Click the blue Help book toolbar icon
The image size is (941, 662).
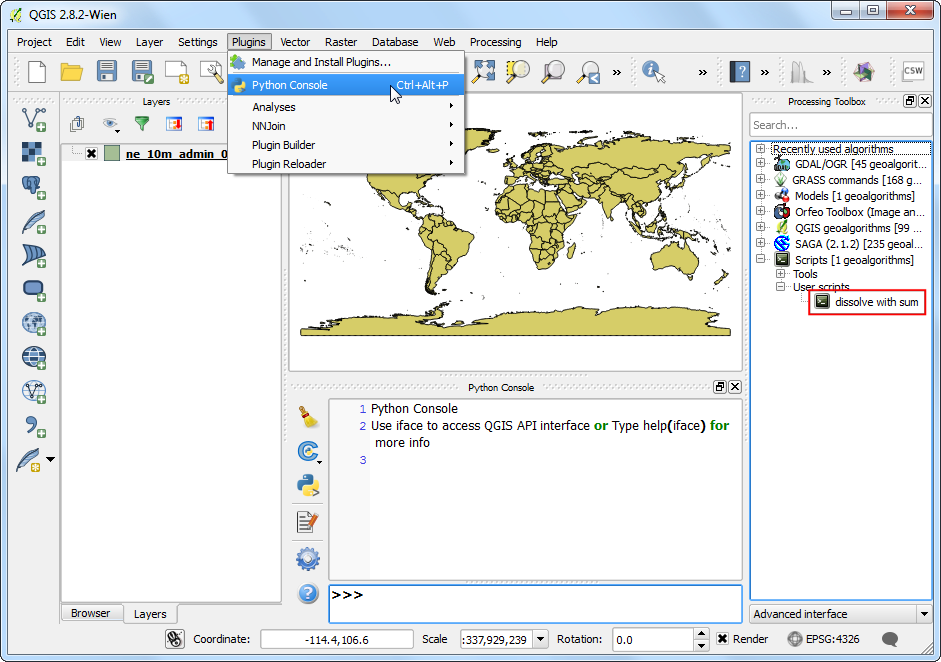pos(740,72)
